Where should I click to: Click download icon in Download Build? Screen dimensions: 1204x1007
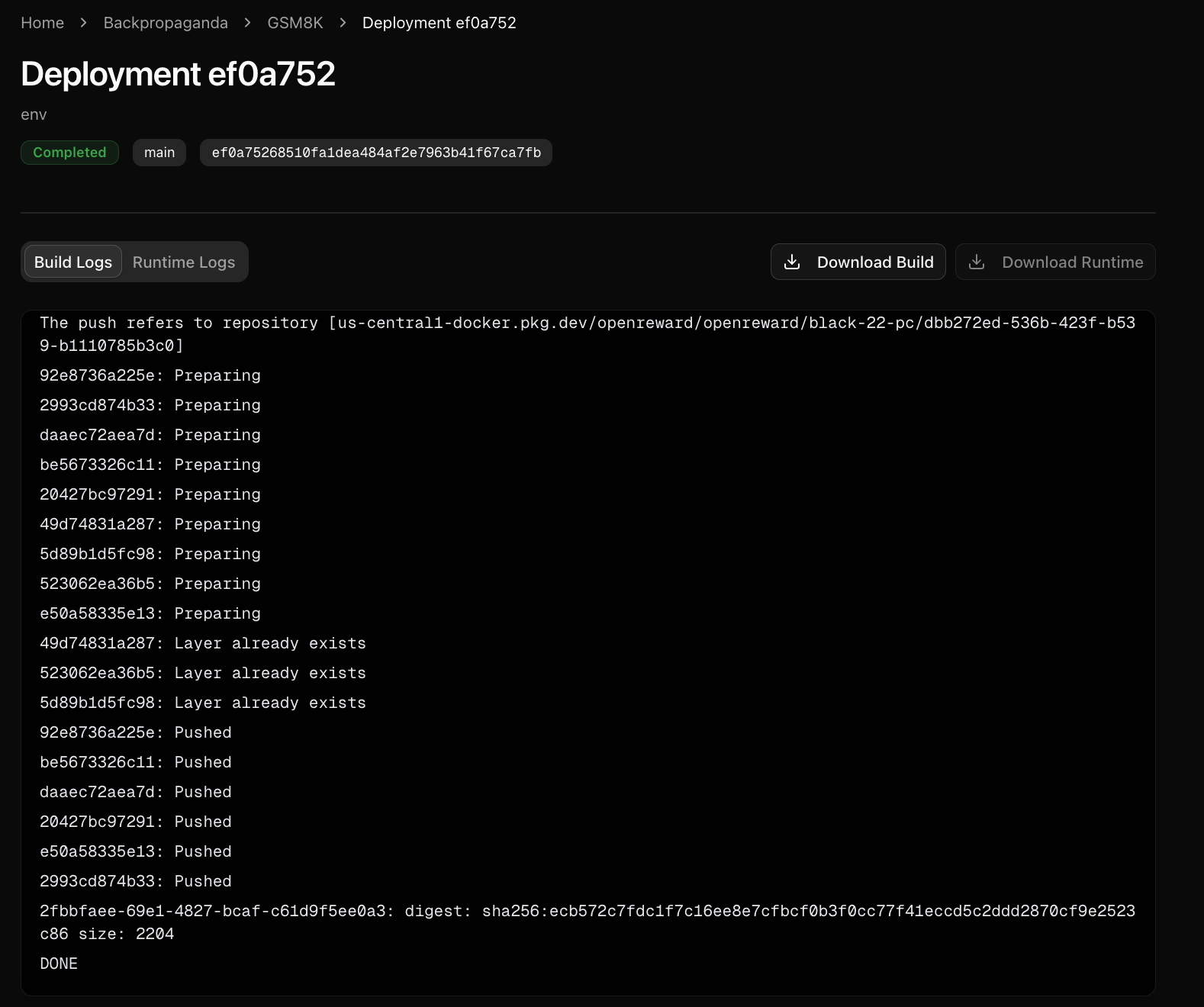792,262
